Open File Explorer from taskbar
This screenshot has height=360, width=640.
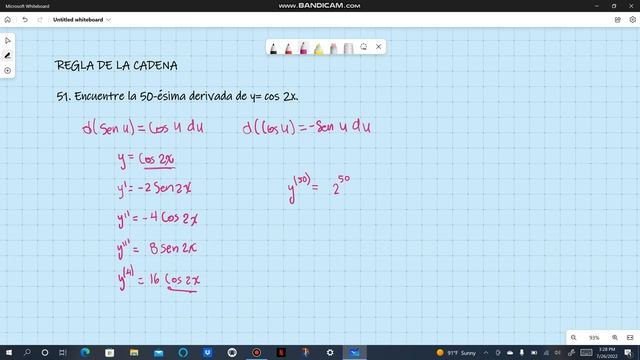(x=134, y=352)
